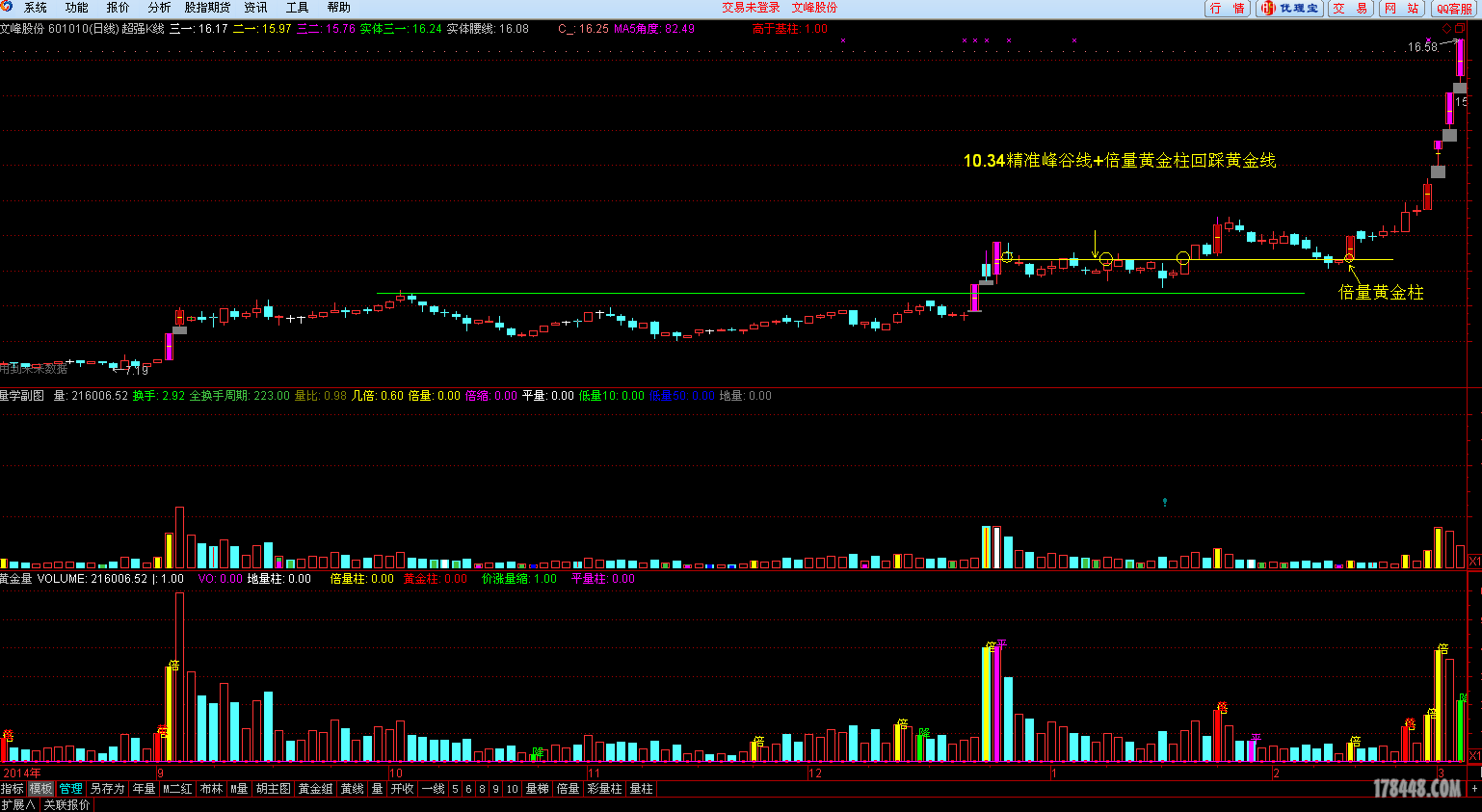Select template tab 5
Image resolution: width=1482 pixels, height=812 pixels.
(456, 789)
